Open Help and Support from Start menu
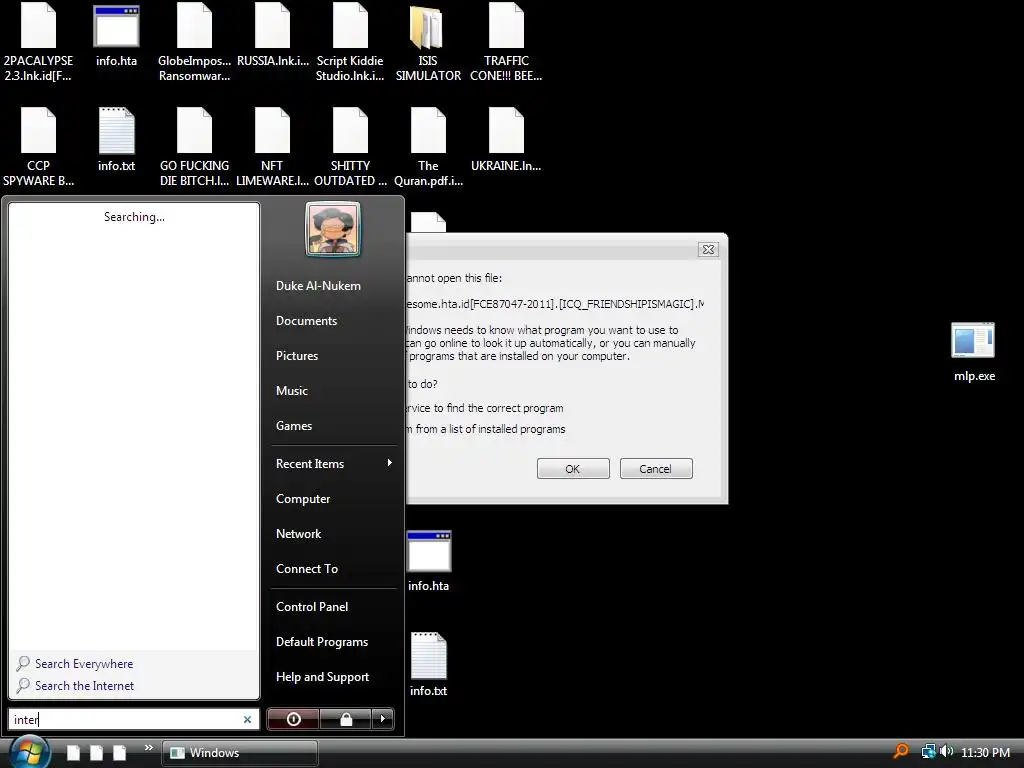1024x768 pixels. (323, 677)
